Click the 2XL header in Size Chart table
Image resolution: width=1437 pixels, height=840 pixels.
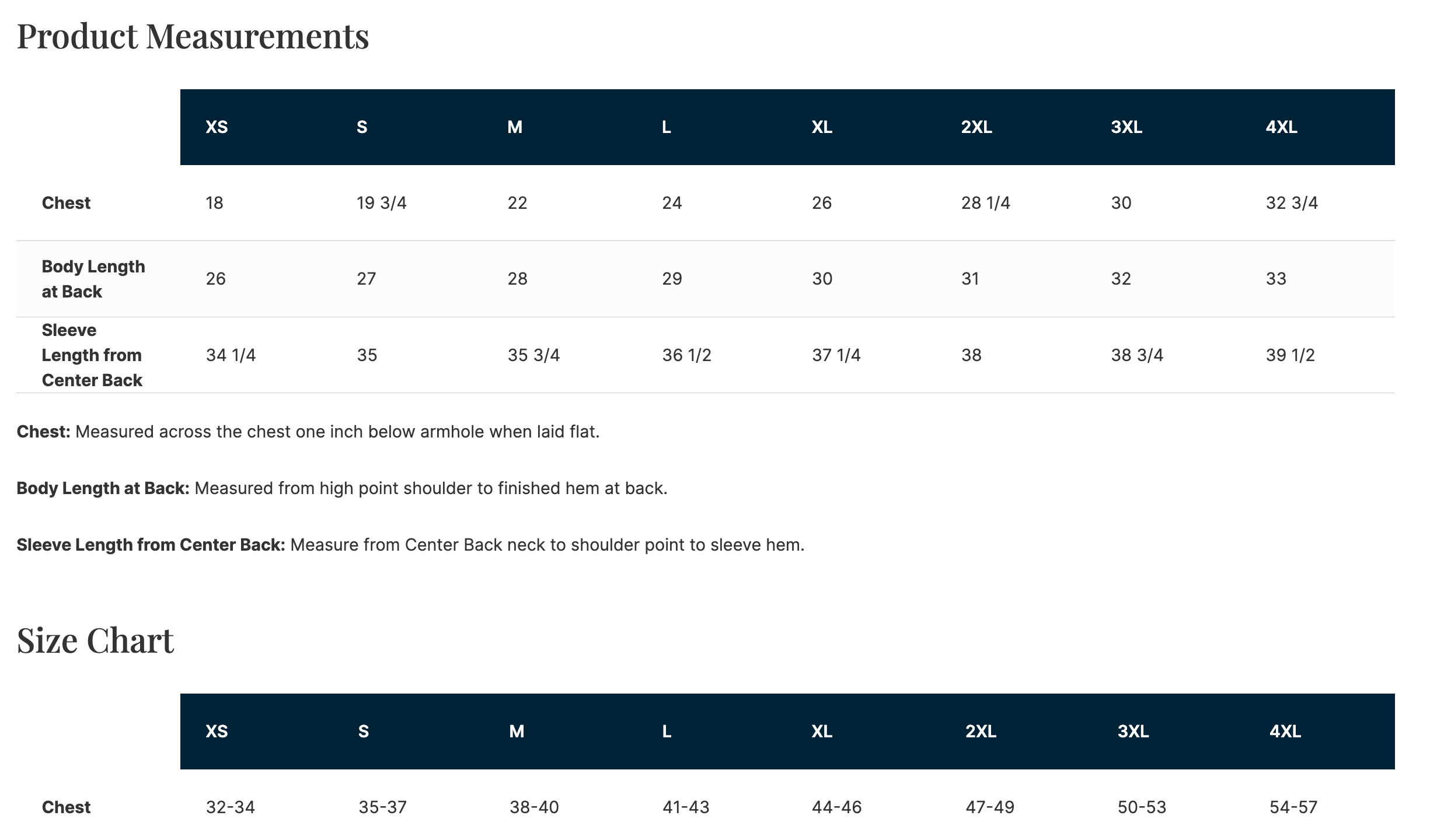coord(981,731)
